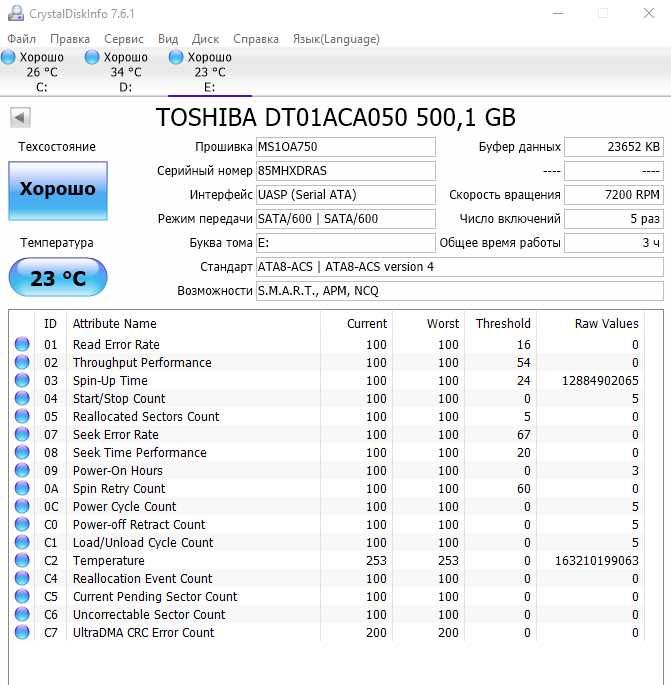Click the blue status orb for drive D:
671x685 pixels.
point(92,57)
